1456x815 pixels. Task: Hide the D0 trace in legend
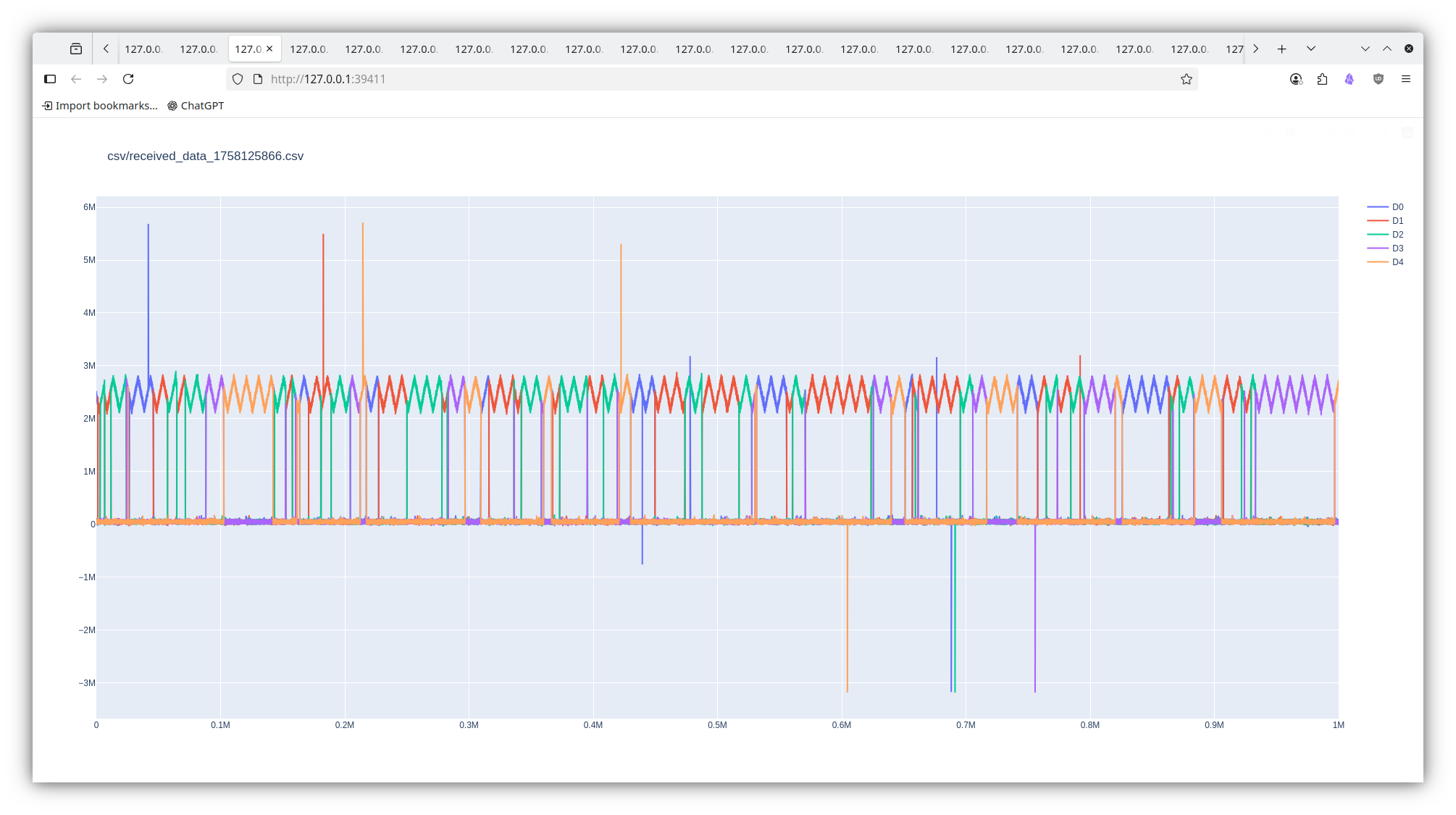(x=1397, y=207)
